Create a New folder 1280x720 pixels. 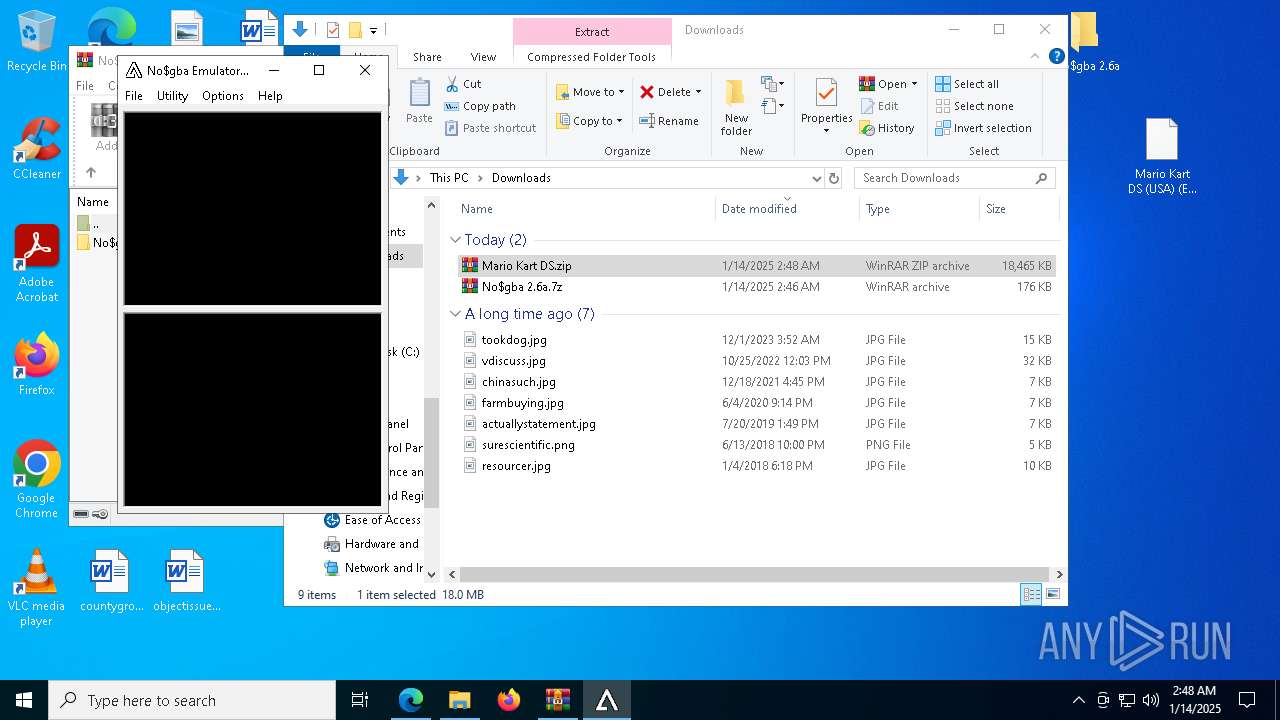[x=736, y=107]
